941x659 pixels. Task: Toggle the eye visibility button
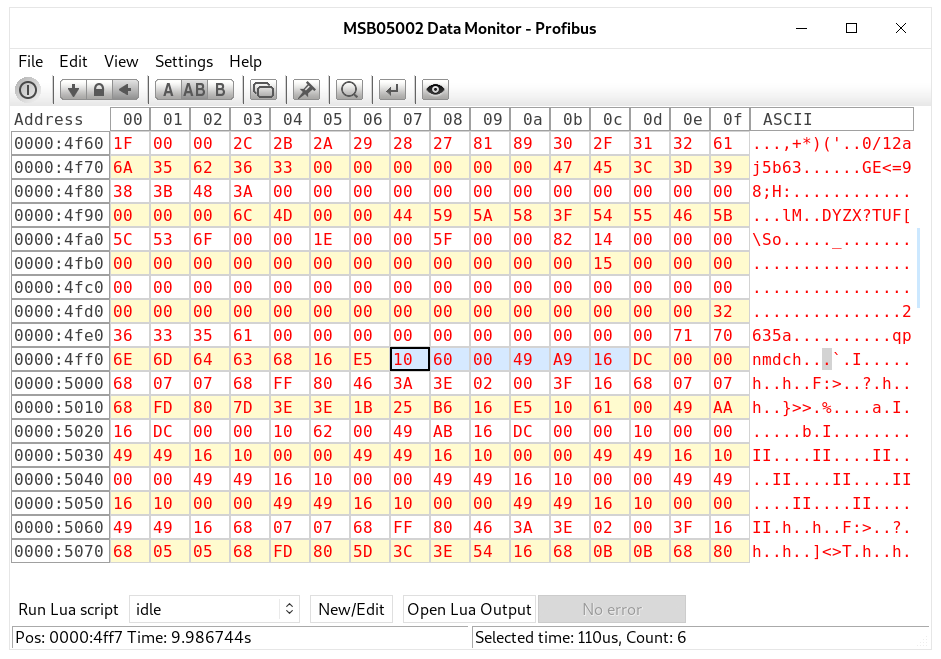click(435, 90)
